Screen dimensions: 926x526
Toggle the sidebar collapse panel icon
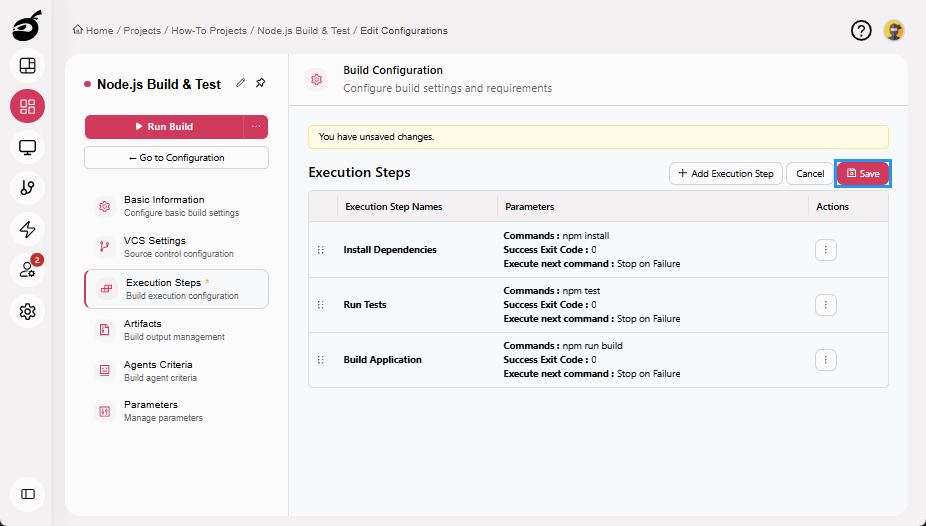coord(27,494)
